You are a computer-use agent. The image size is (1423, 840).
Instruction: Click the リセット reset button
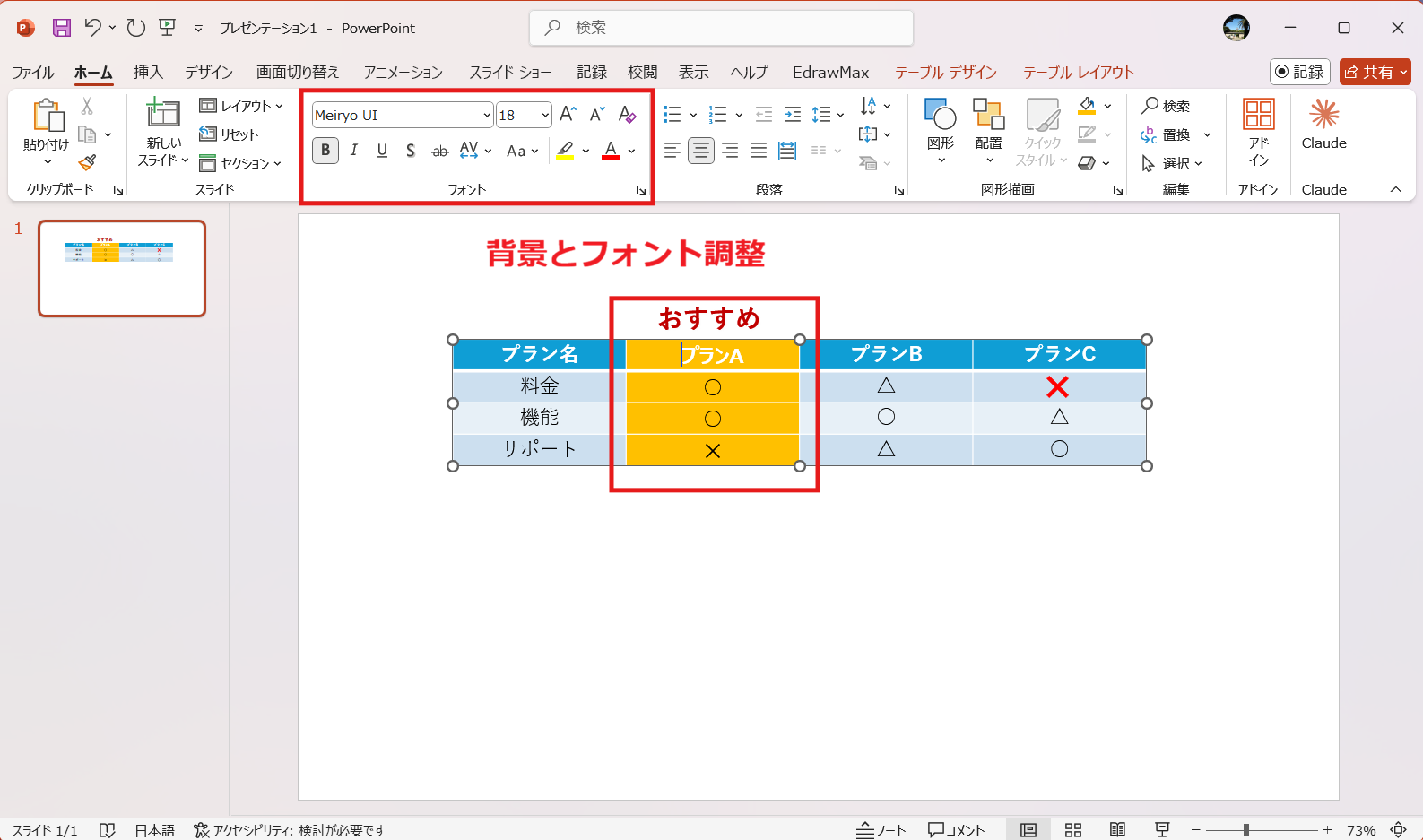(229, 134)
